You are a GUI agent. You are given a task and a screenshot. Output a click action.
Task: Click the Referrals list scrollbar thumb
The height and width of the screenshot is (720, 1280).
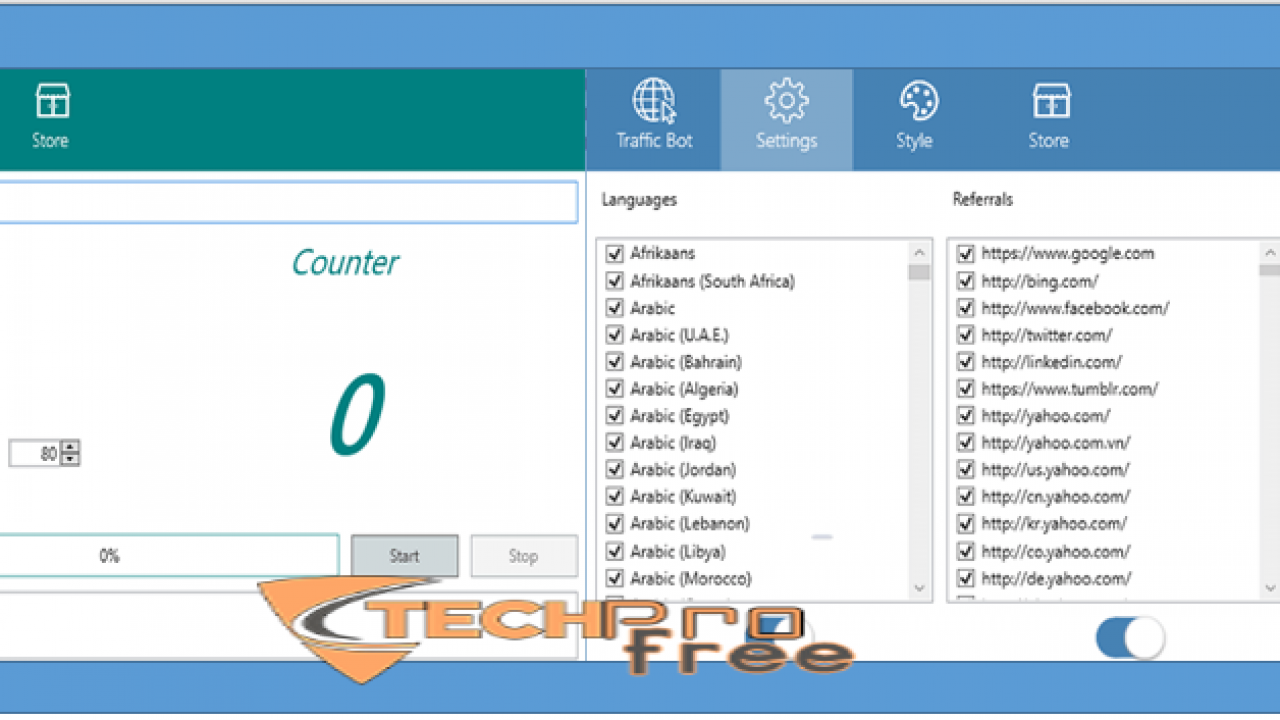coord(1270,270)
